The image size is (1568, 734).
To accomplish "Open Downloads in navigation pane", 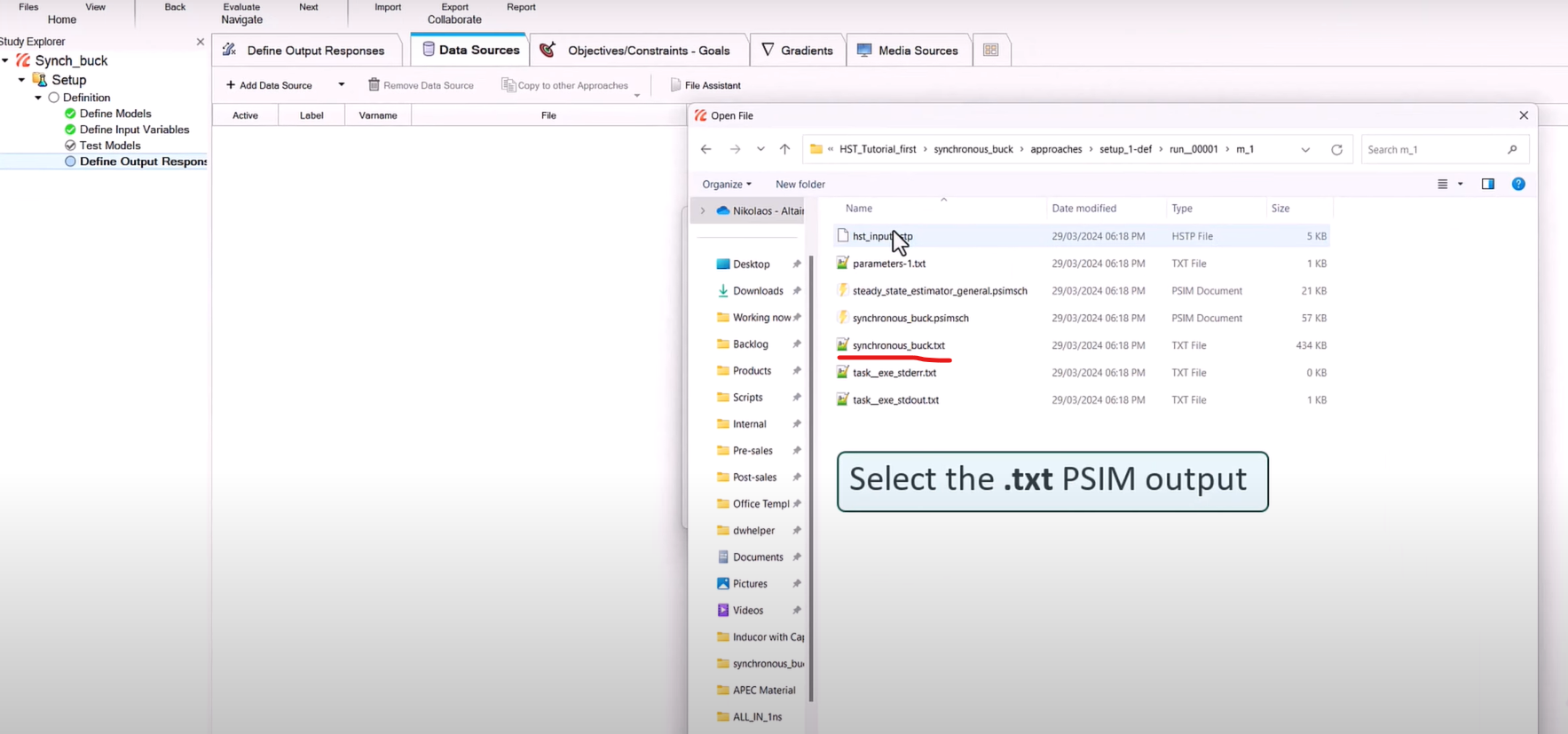I will [x=757, y=291].
